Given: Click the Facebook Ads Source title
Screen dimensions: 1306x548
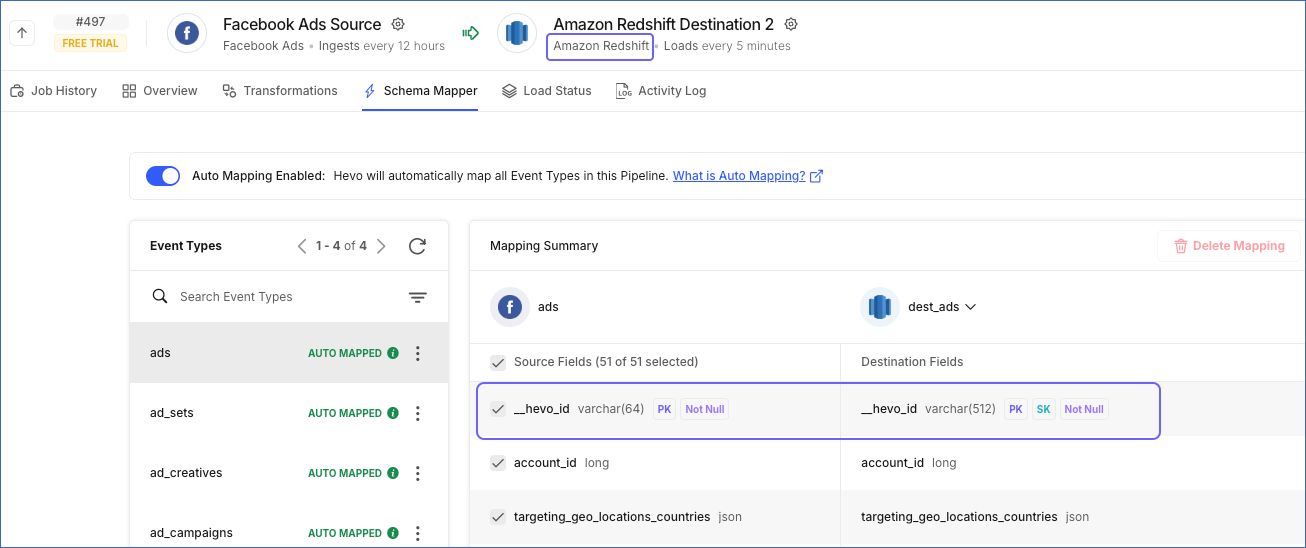Looking at the screenshot, I should pyautogui.click(x=302, y=24).
